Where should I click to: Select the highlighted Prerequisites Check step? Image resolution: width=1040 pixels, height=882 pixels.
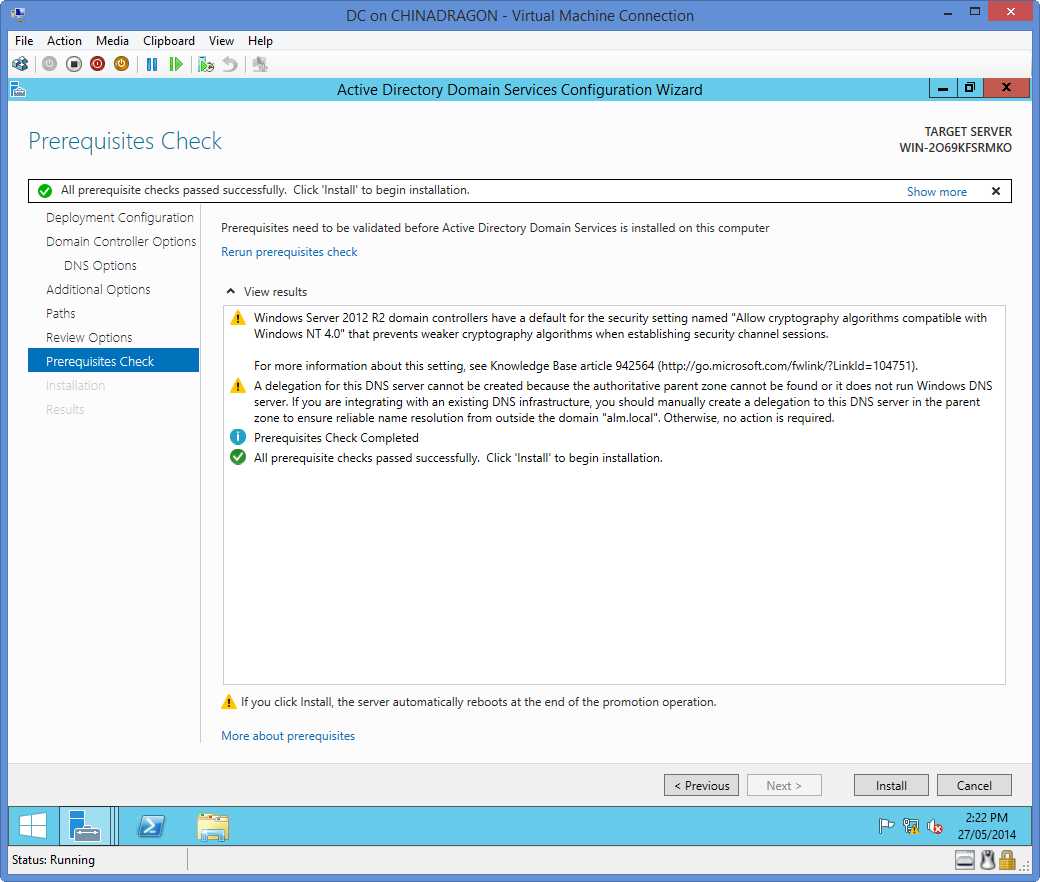click(x=113, y=361)
